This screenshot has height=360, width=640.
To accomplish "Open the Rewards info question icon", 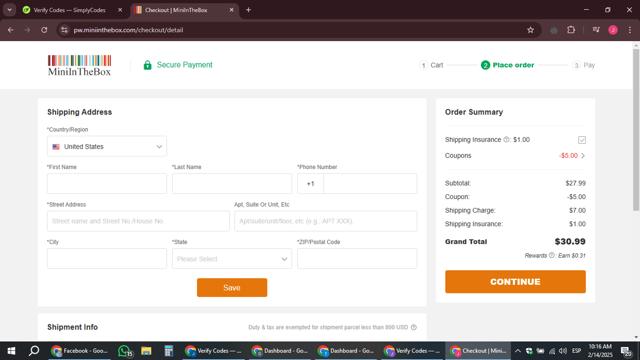I will pyautogui.click(x=552, y=256).
